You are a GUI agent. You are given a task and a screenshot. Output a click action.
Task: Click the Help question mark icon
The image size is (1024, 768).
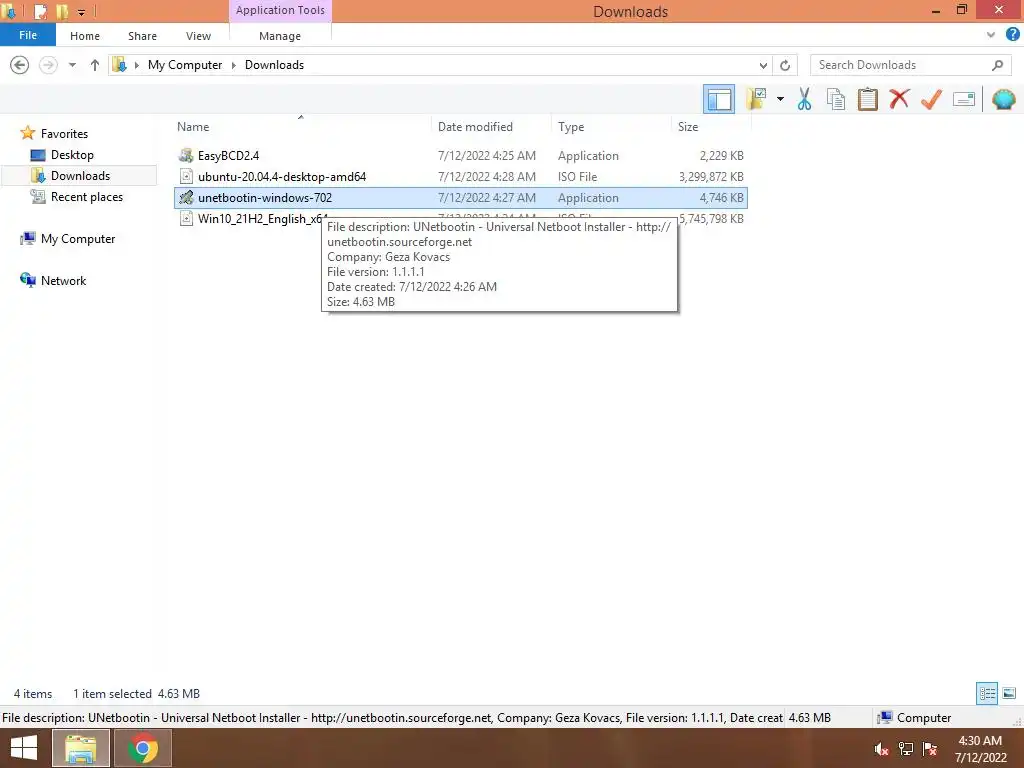pos(1013,35)
